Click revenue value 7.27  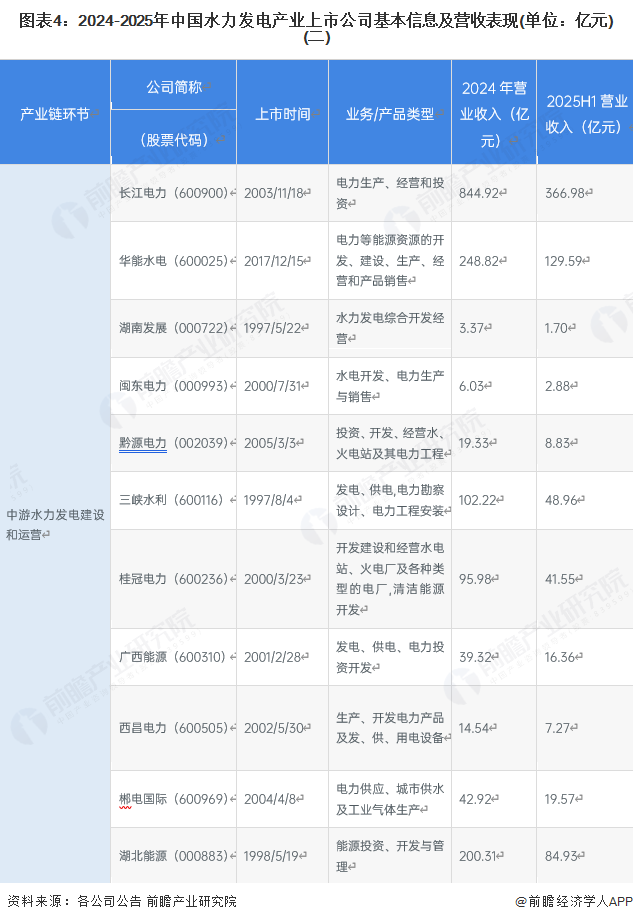click(x=558, y=728)
